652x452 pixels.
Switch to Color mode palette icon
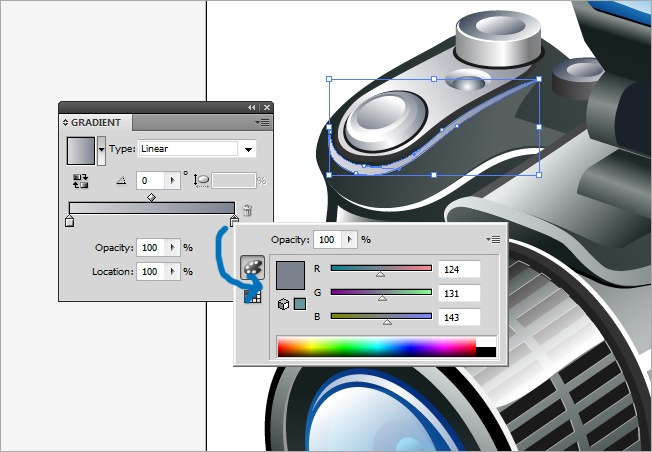(252, 267)
